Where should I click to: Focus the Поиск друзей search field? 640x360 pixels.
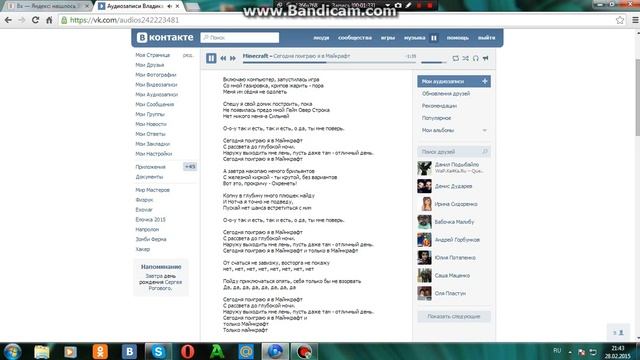[454, 151]
